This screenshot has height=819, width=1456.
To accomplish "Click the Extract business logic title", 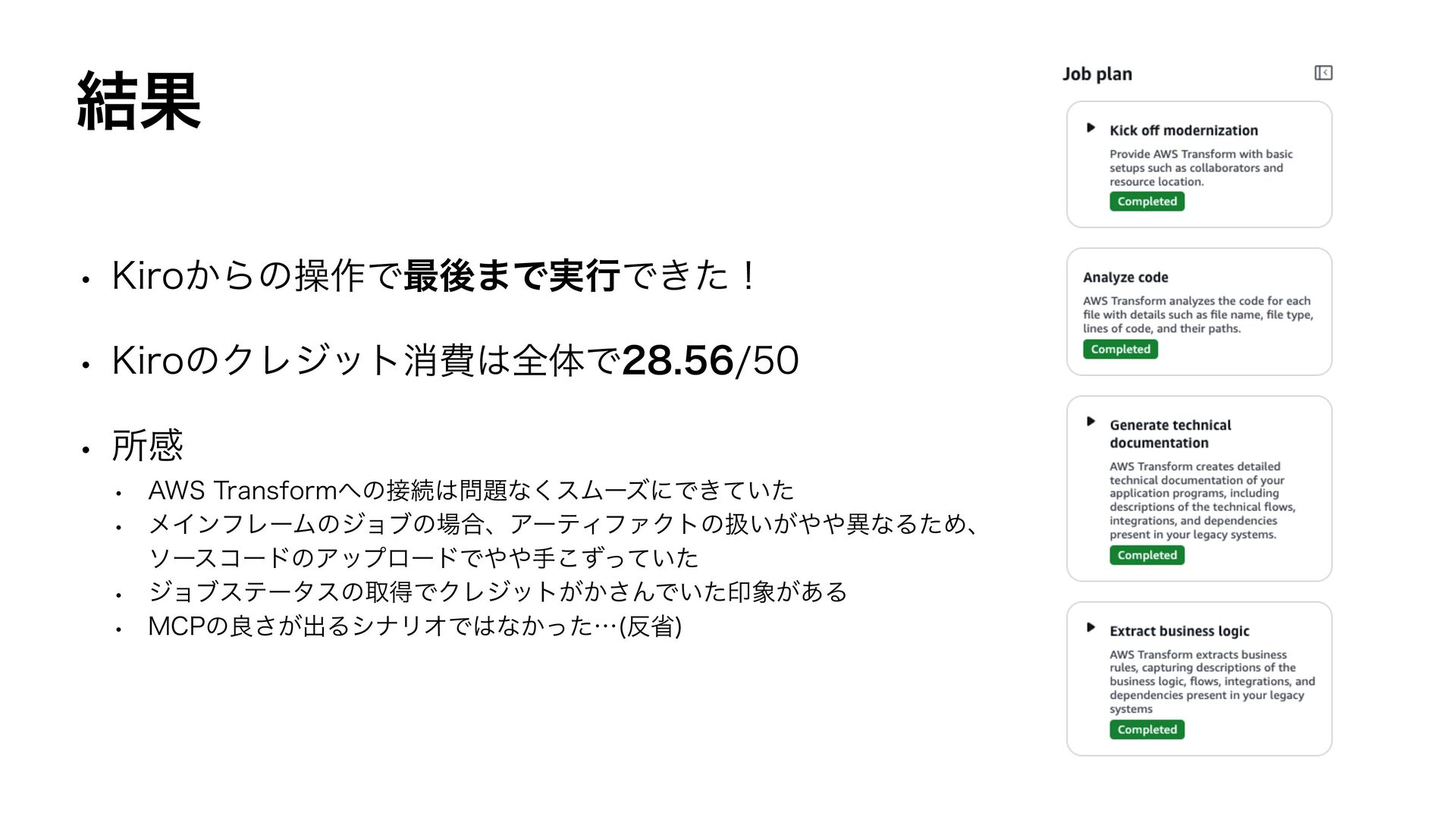I will click(x=1179, y=631).
